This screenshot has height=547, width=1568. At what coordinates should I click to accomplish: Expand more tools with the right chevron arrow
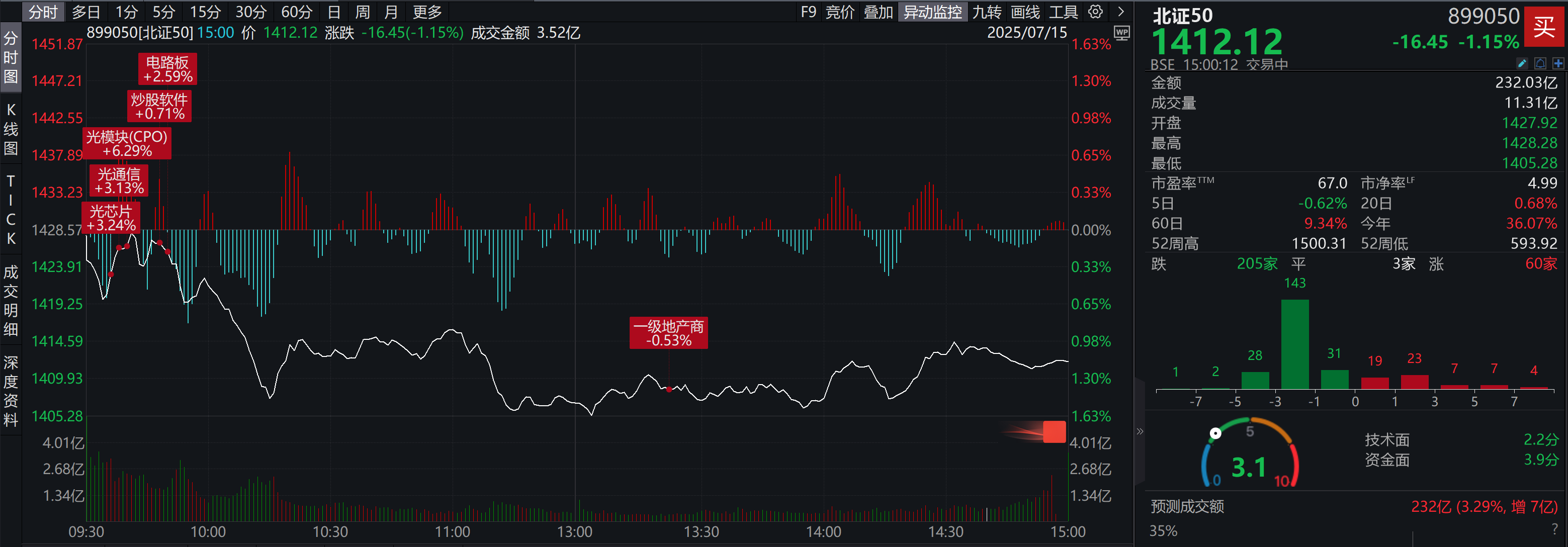pos(1120,12)
